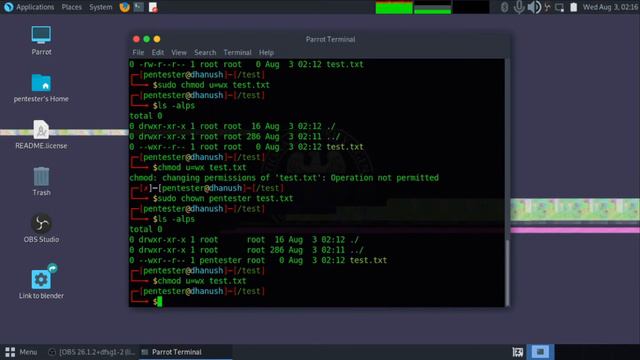Screen dimensions: 640x360
Task: Click the Parrot logo in top panel
Action: tap(8, 7)
